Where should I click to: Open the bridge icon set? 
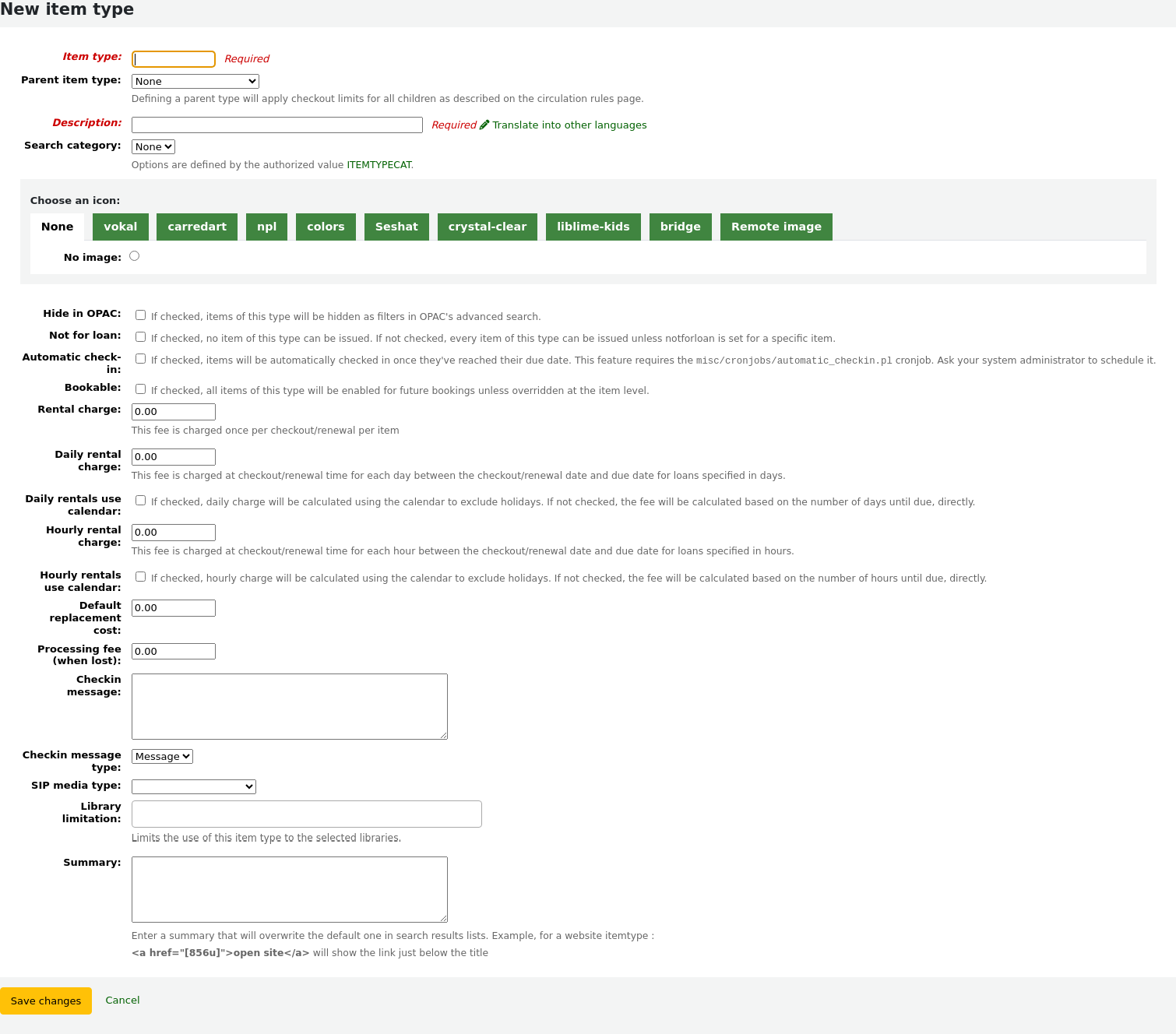coord(680,227)
